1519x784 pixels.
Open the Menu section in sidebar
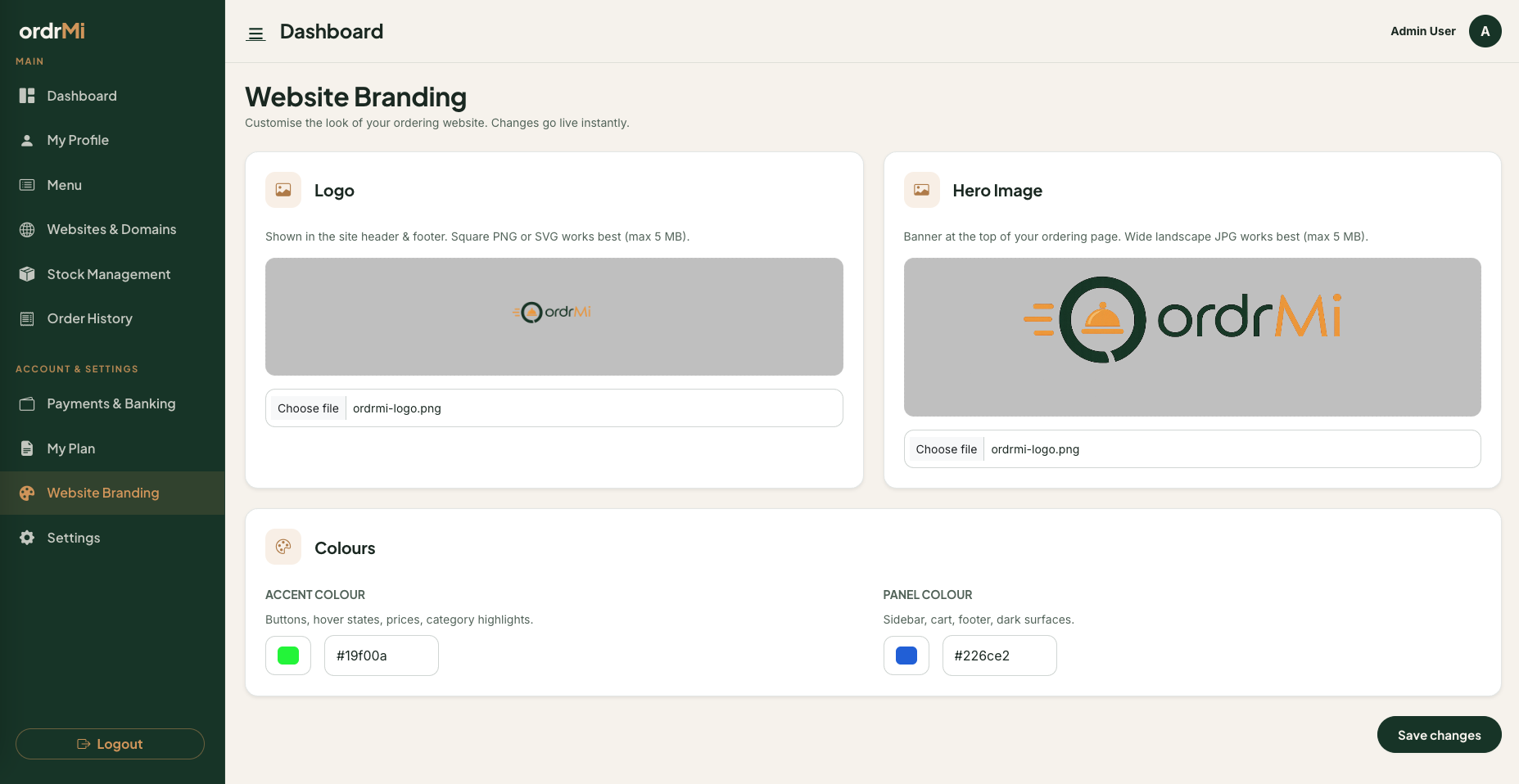click(112, 185)
